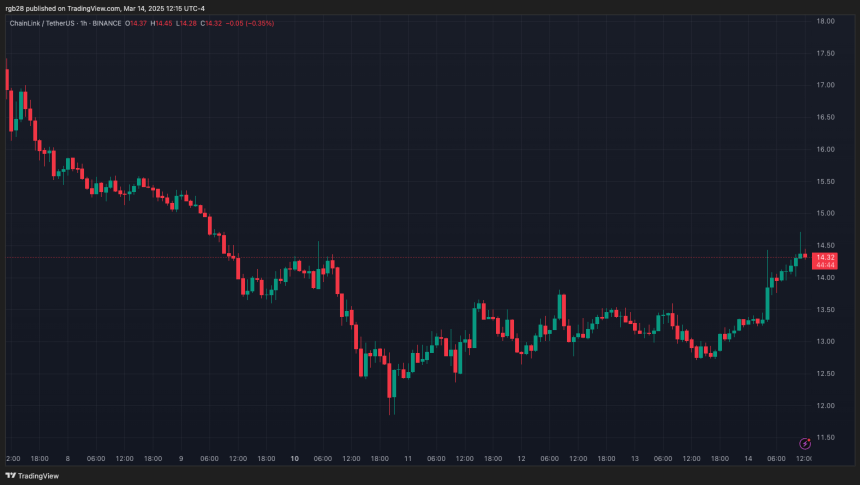Viewport: 860px width, 485px height.
Task: Click the 44:44 candle countdown label
Action: point(826,265)
